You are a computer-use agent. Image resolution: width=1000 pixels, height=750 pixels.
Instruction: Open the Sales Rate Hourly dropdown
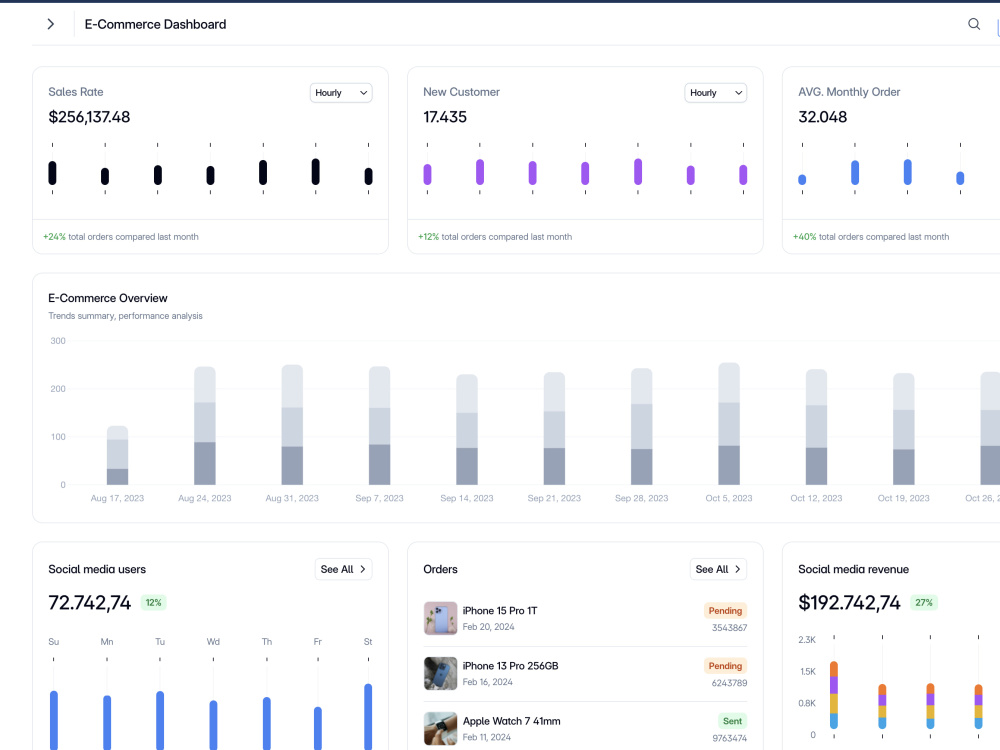click(341, 92)
